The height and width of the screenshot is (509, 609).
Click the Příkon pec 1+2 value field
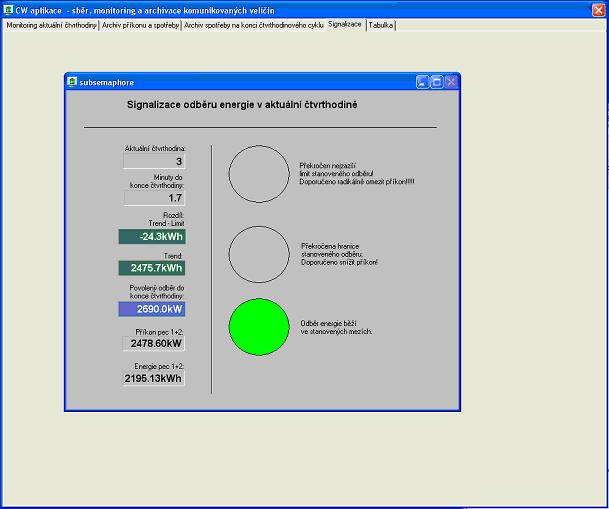pos(154,343)
